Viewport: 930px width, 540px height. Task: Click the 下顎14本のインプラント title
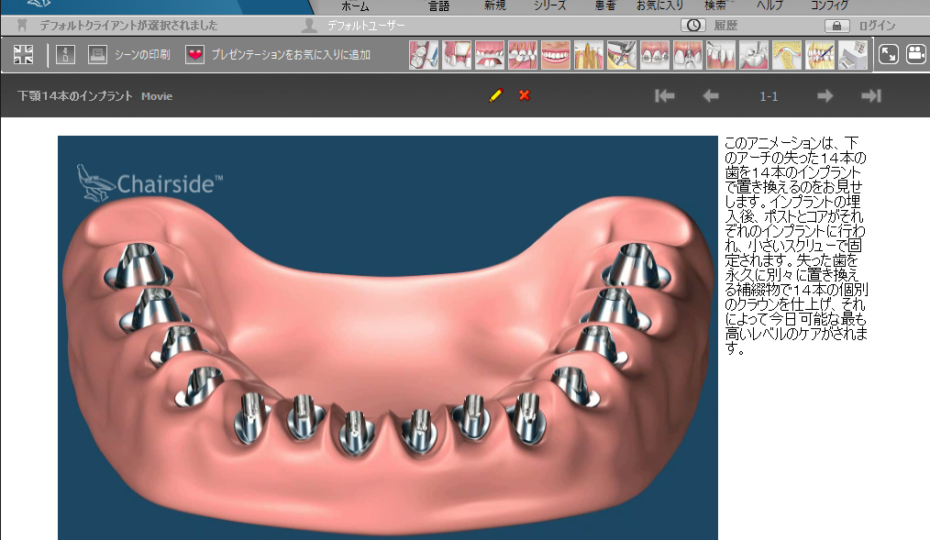click(75, 96)
